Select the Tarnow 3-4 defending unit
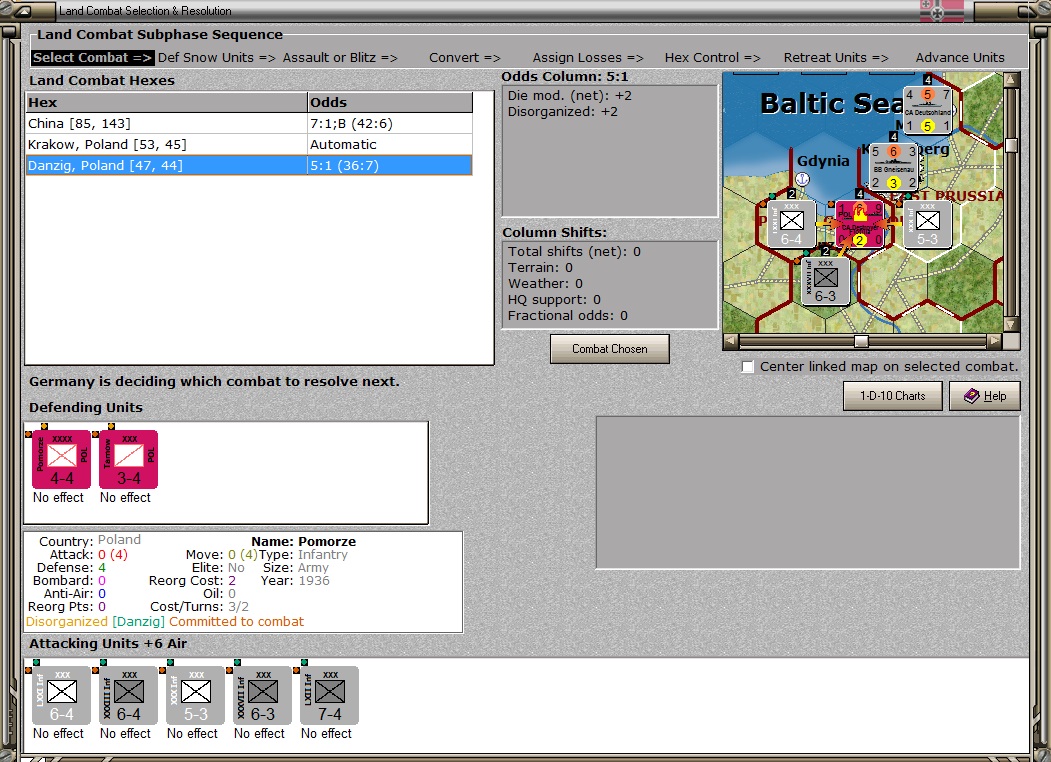The width and height of the screenshot is (1051, 762). click(128, 459)
